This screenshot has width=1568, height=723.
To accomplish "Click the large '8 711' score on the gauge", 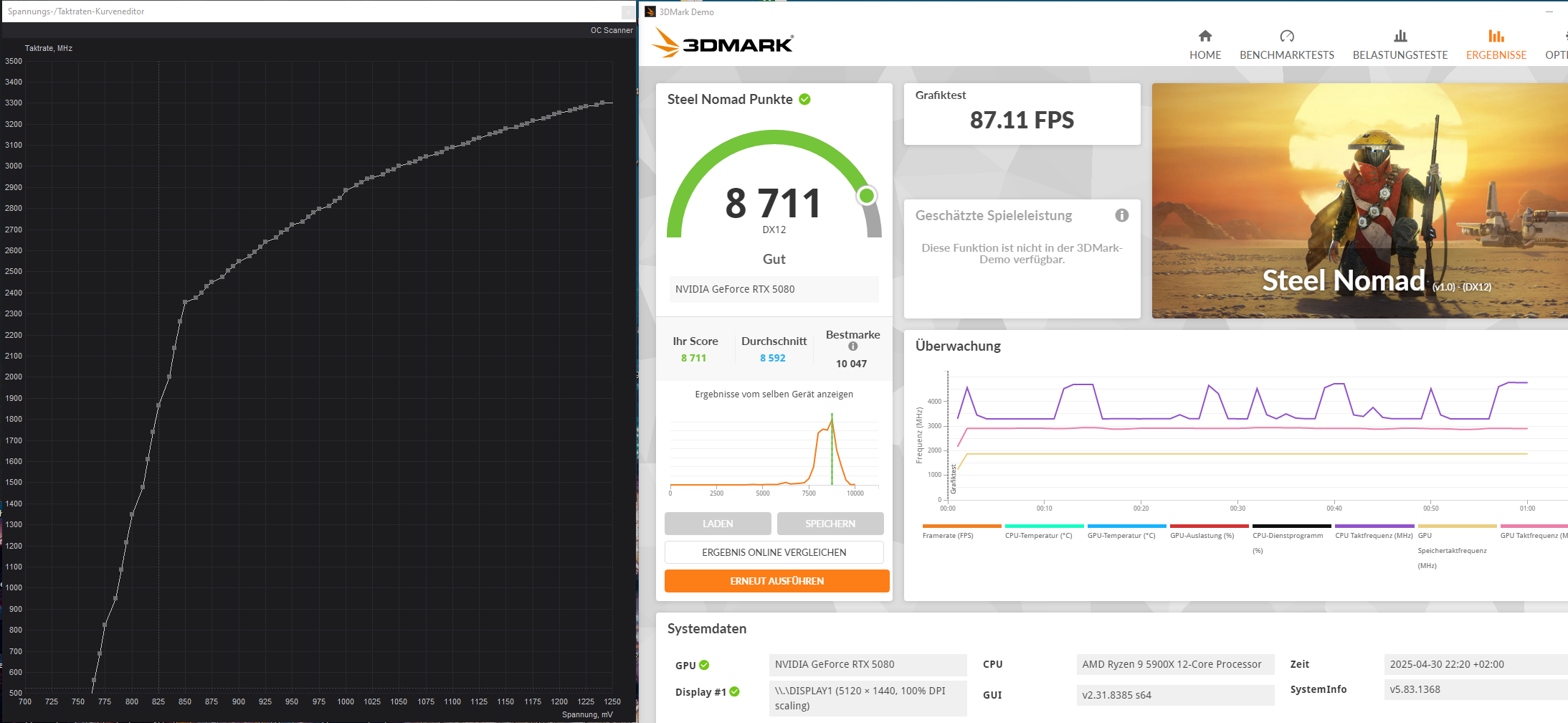I will [774, 203].
